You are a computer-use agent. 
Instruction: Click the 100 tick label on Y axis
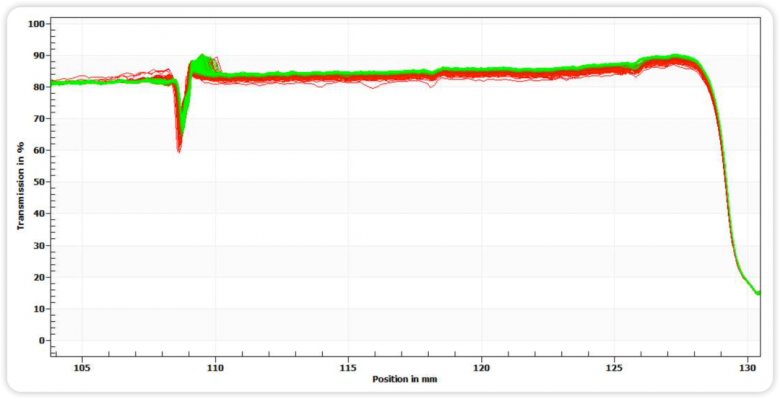(x=40, y=24)
